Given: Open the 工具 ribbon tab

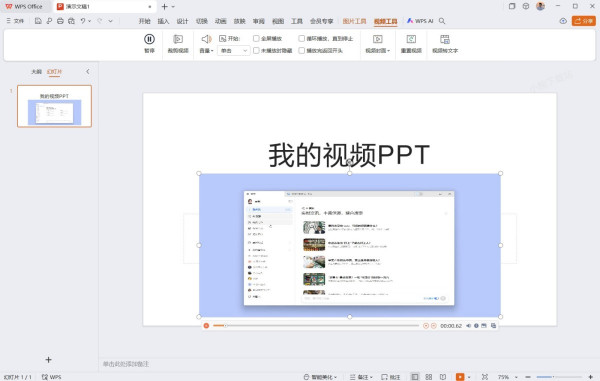Looking at the screenshot, I should 297,21.
